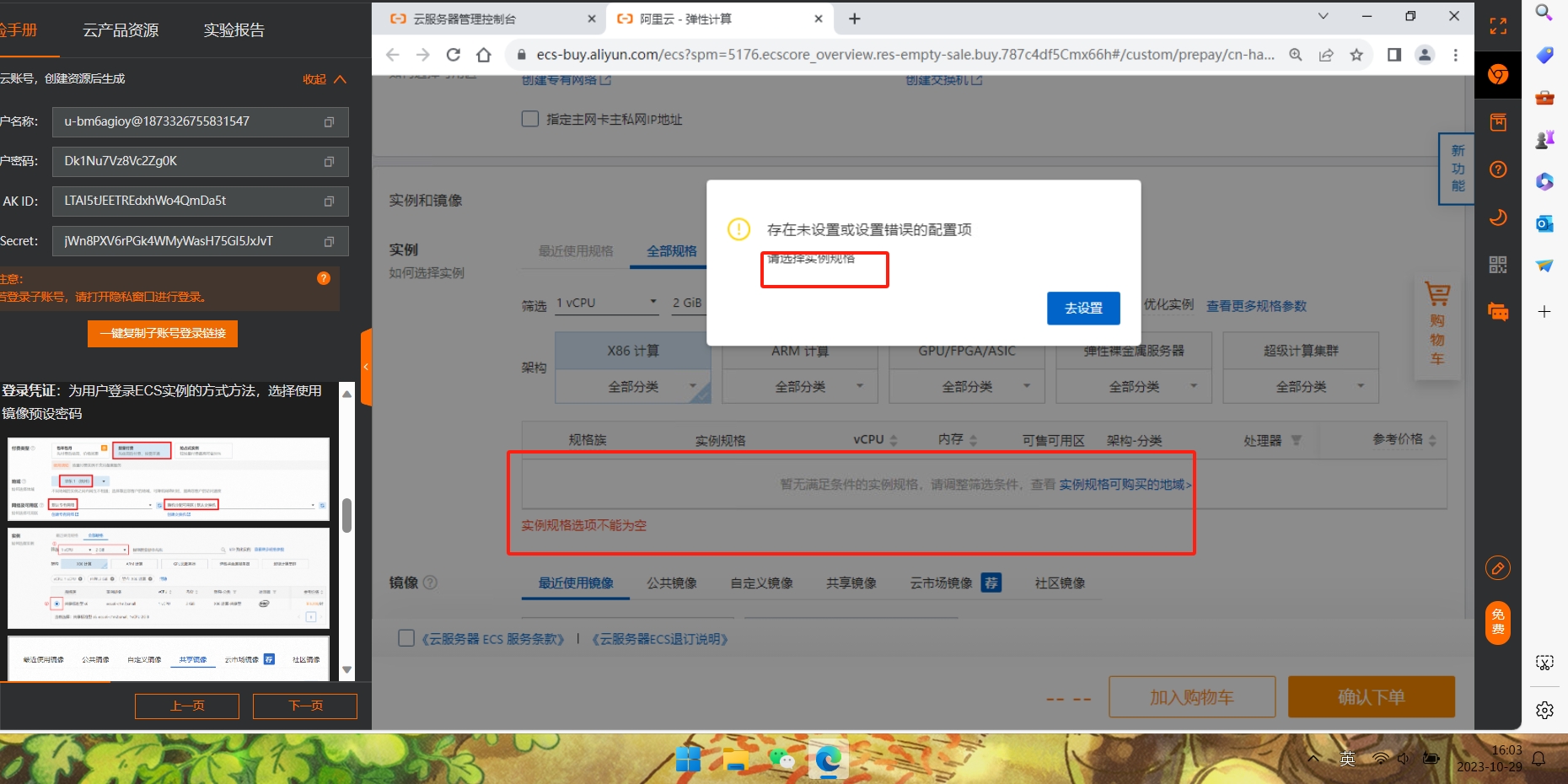Open QR code icon in dark sidebar
Viewport: 1568px width, 784px height.
coord(1498,265)
